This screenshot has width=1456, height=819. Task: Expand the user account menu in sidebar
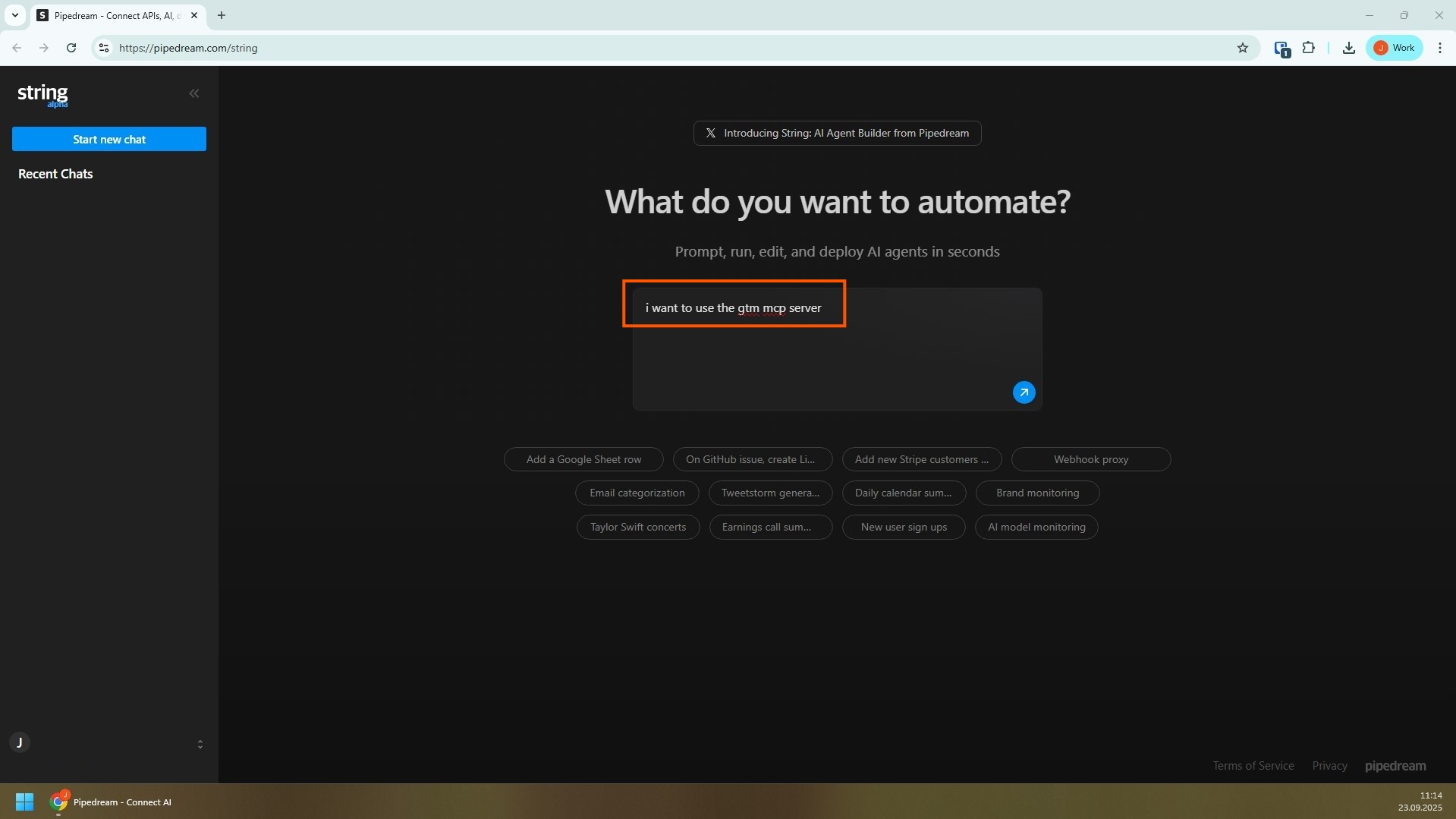pos(200,744)
